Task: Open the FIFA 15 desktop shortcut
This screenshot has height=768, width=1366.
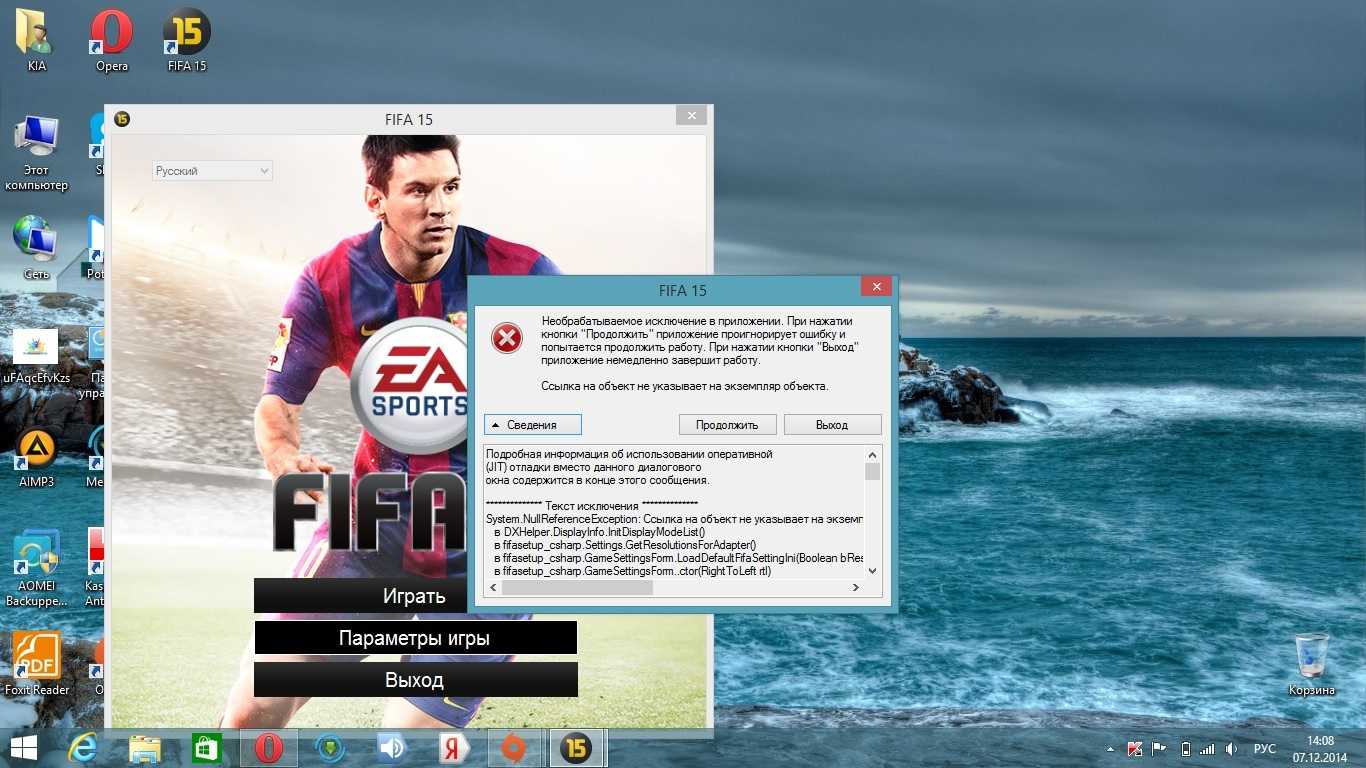Action: tap(187, 40)
